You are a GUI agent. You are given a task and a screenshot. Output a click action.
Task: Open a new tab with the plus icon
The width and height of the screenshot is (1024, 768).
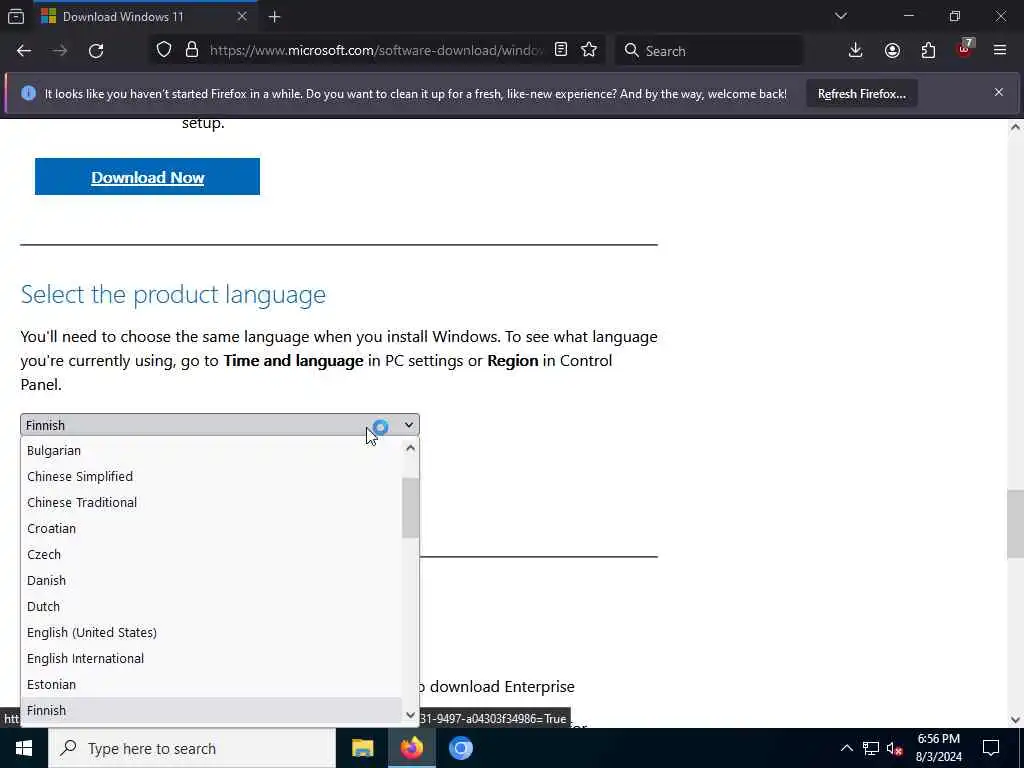point(274,17)
